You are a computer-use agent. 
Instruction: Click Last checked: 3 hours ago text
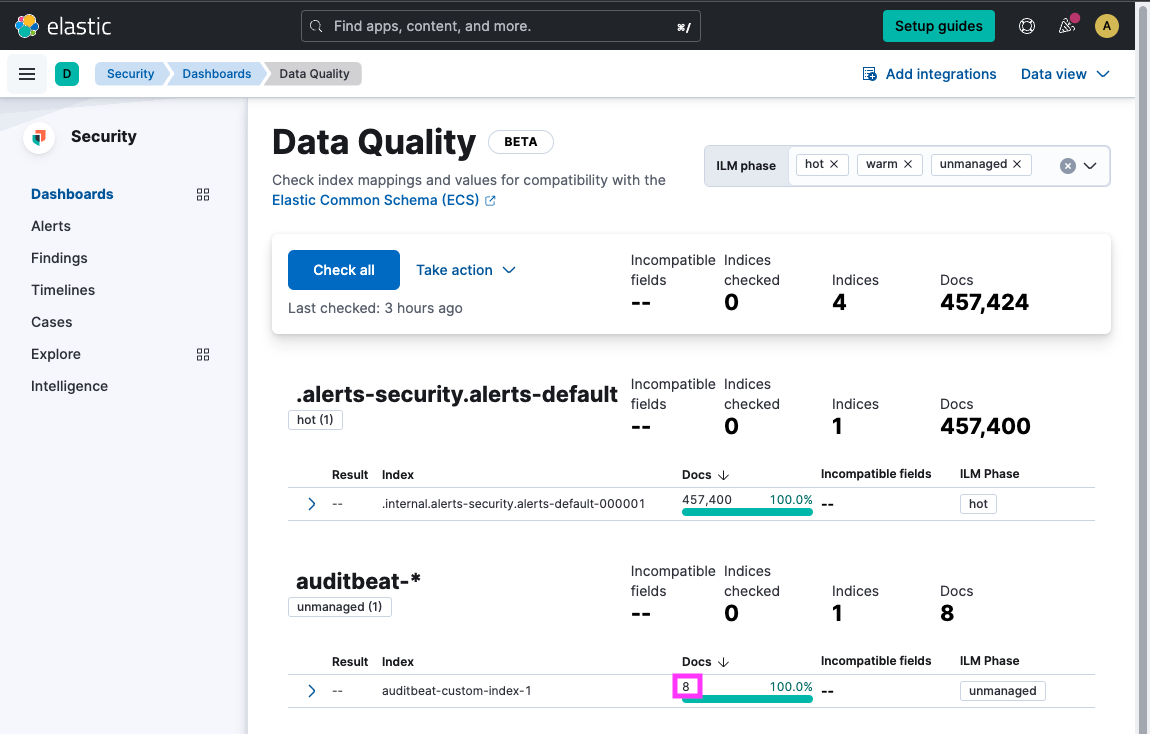pyautogui.click(x=376, y=308)
